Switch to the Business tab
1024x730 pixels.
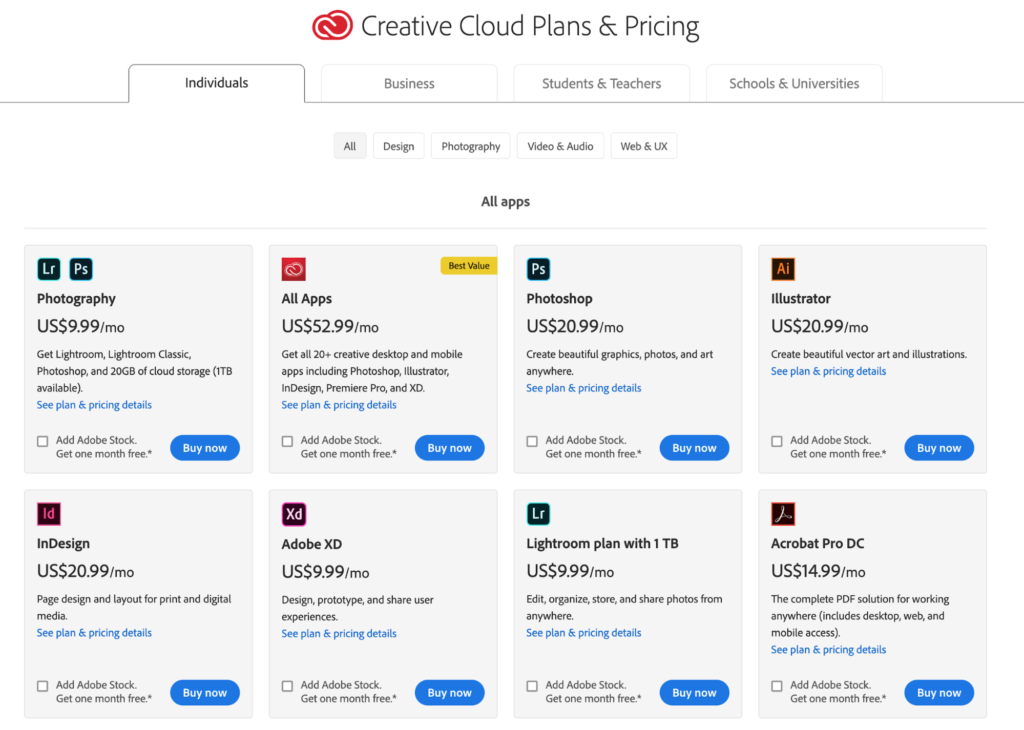tap(409, 84)
